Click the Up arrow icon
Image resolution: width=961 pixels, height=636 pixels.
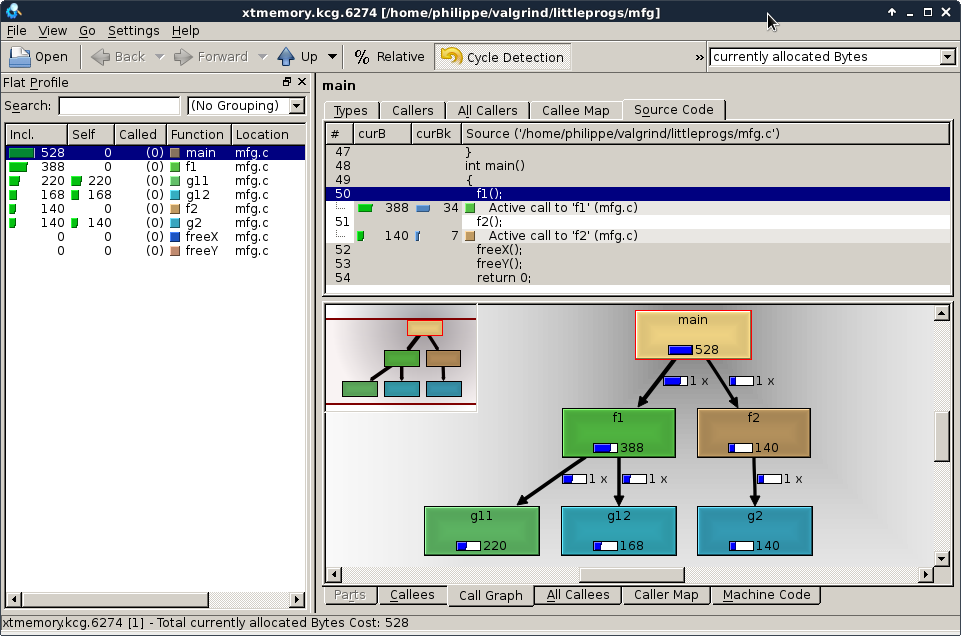click(x=287, y=57)
